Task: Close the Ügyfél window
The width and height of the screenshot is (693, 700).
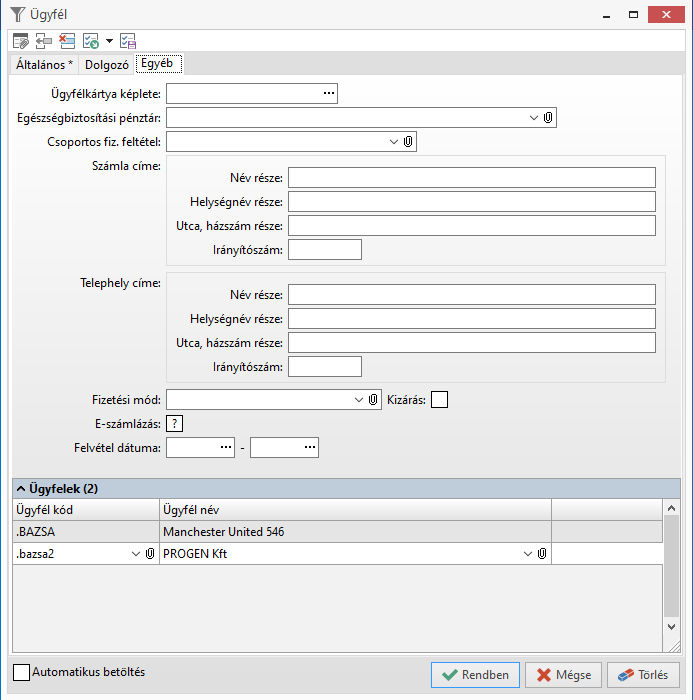Action: pyautogui.click(x=666, y=15)
